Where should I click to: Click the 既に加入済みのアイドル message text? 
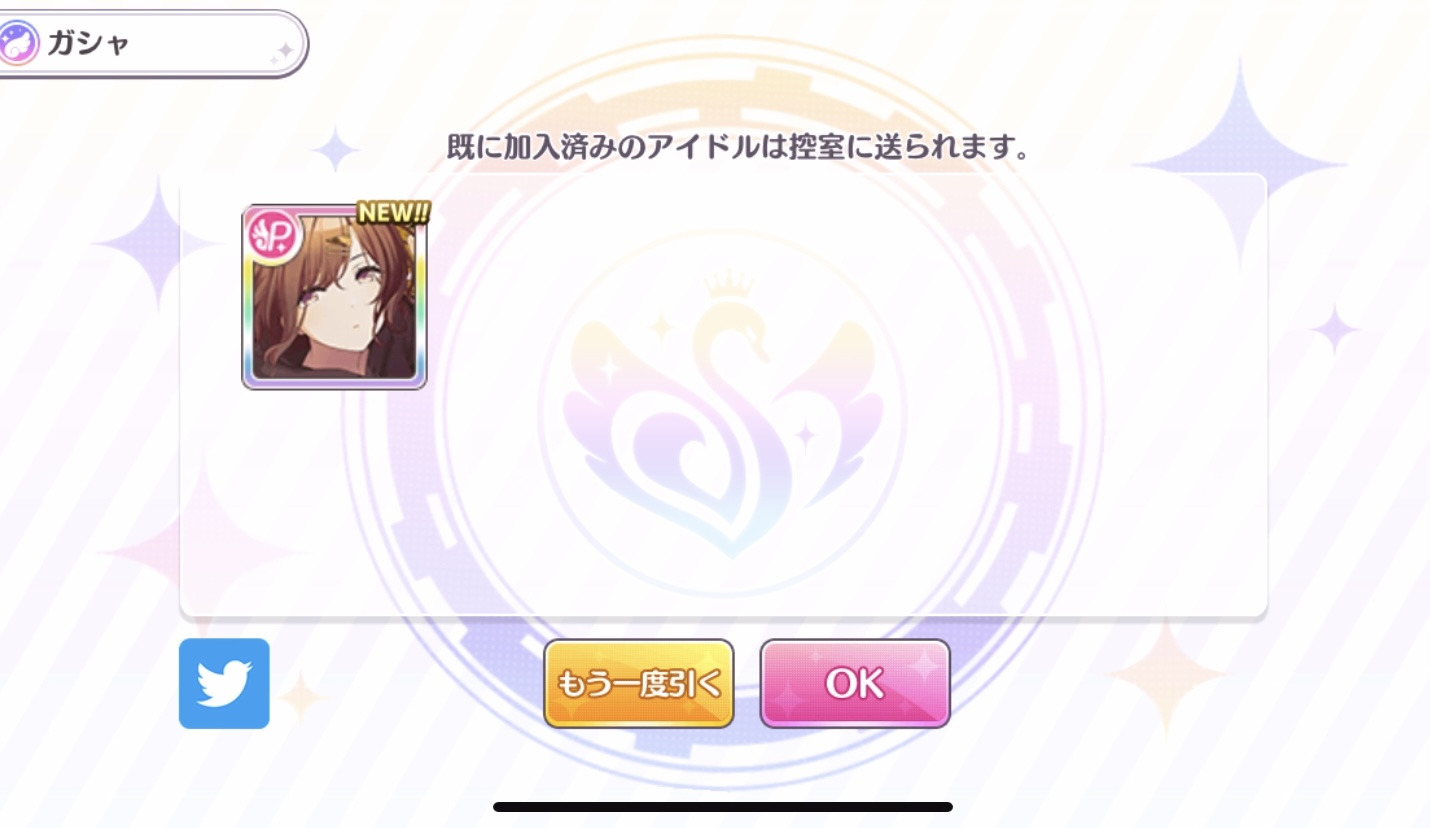pos(738,149)
